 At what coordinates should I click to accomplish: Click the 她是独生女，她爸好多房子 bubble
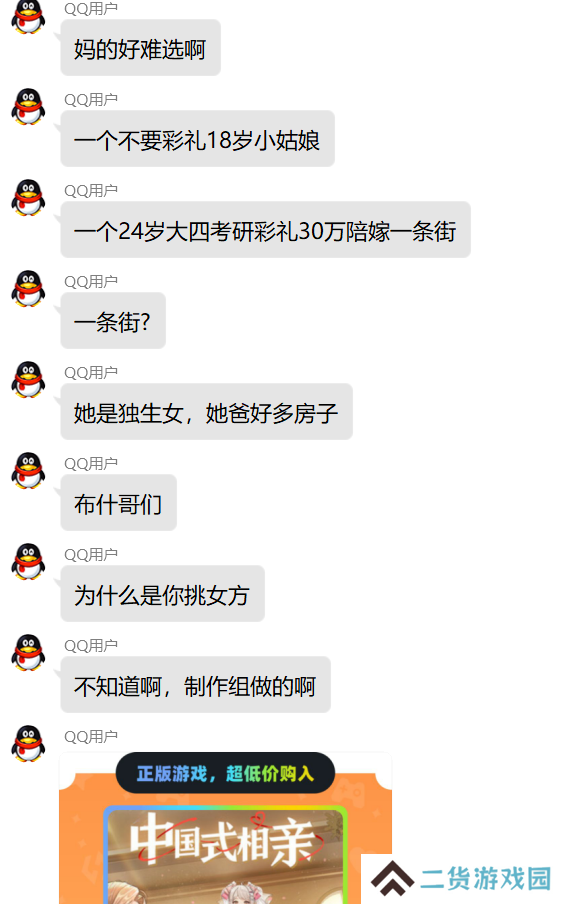(x=206, y=412)
